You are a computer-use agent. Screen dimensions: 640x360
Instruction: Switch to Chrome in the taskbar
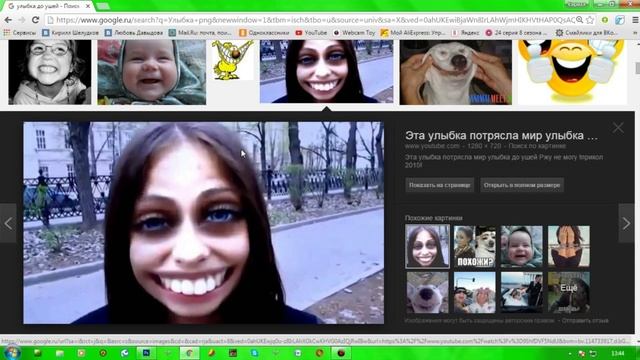pos(190,353)
